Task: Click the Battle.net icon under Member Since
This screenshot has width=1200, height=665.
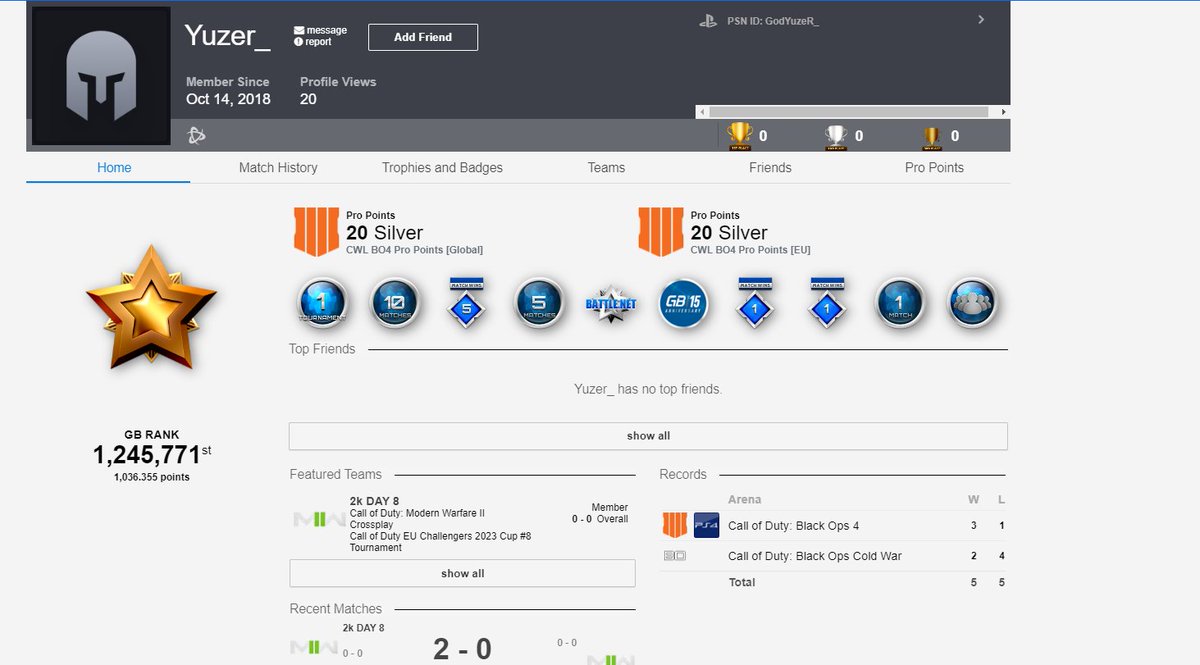Action: pos(196,134)
